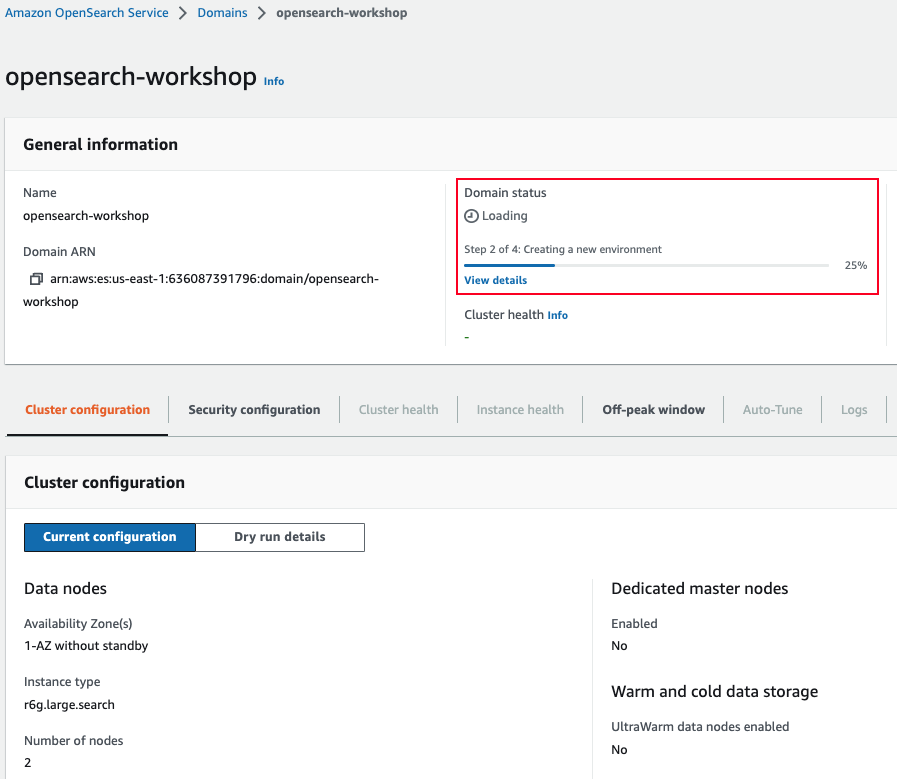Click '1-AZ without standby' value

pos(86,646)
